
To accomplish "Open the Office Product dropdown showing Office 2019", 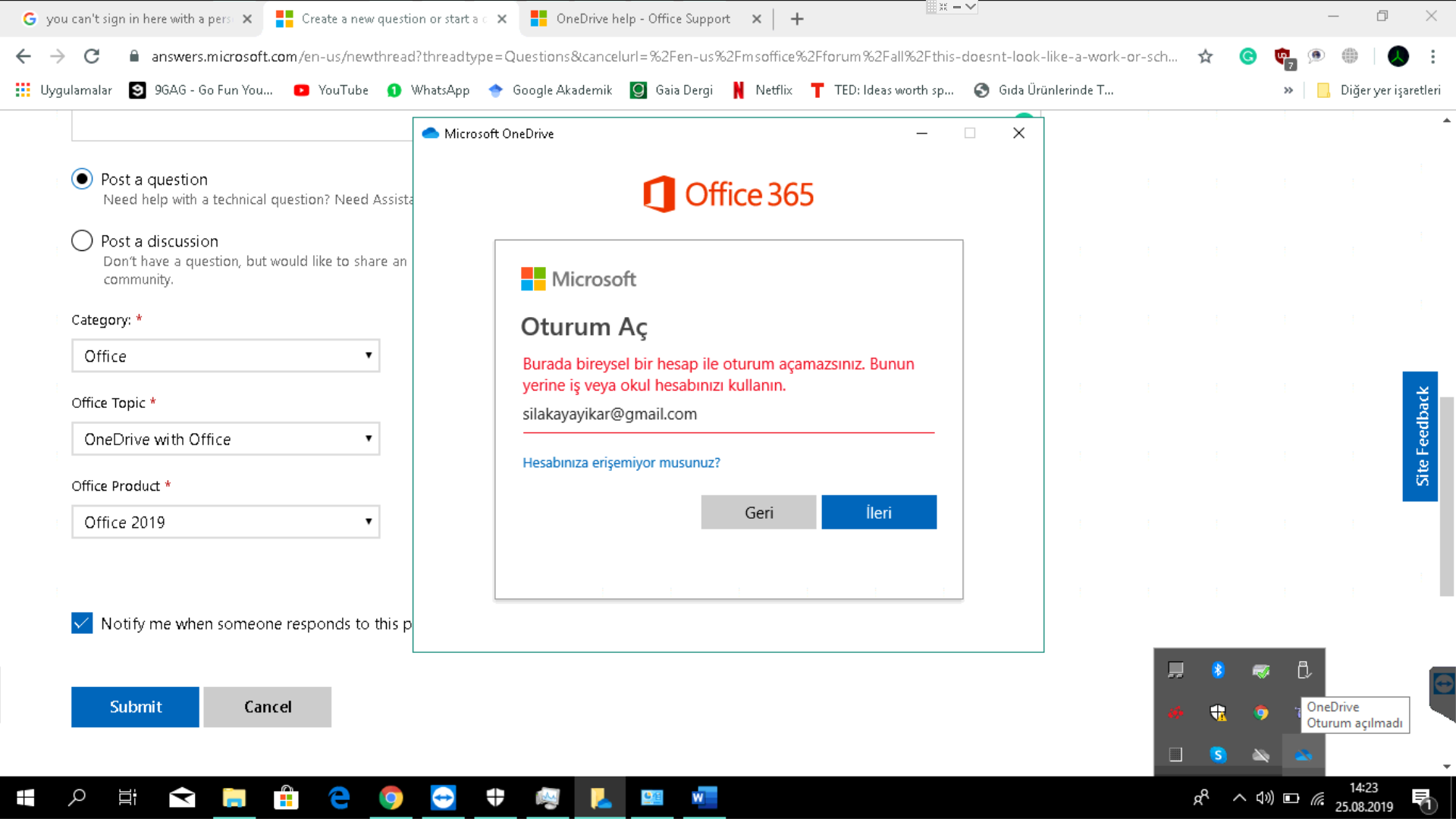I will click(x=226, y=522).
